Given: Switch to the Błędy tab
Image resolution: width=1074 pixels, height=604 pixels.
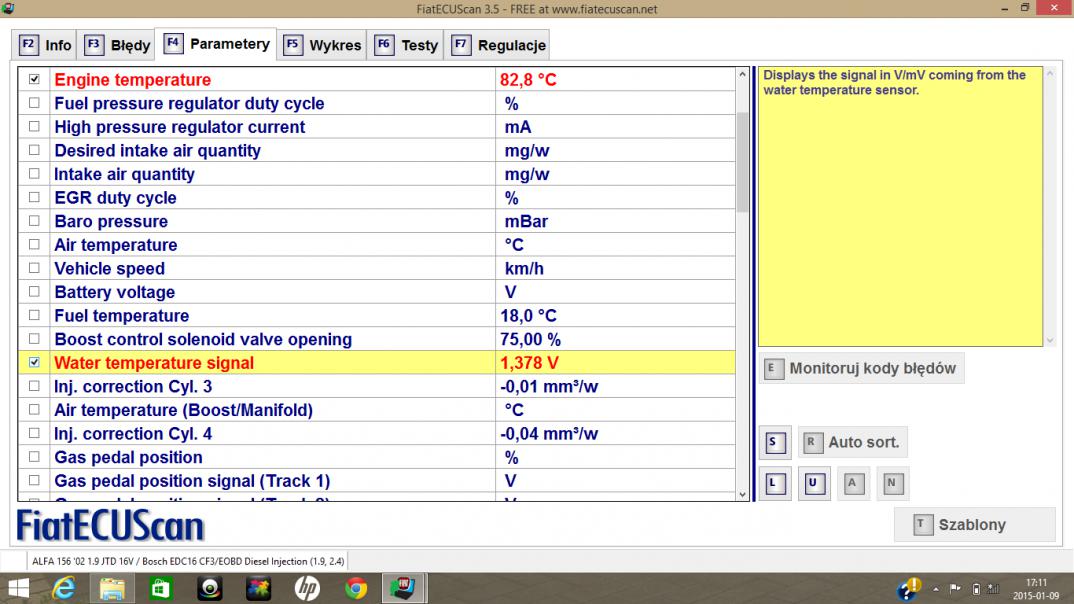Looking at the screenshot, I should point(119,45).
